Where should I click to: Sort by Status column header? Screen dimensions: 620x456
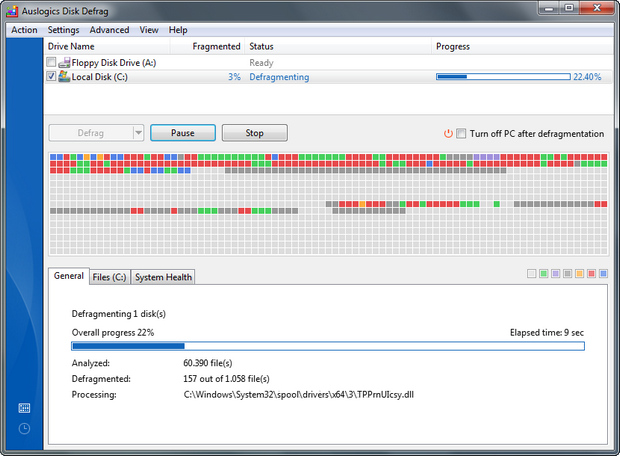[x=338, y=47]
